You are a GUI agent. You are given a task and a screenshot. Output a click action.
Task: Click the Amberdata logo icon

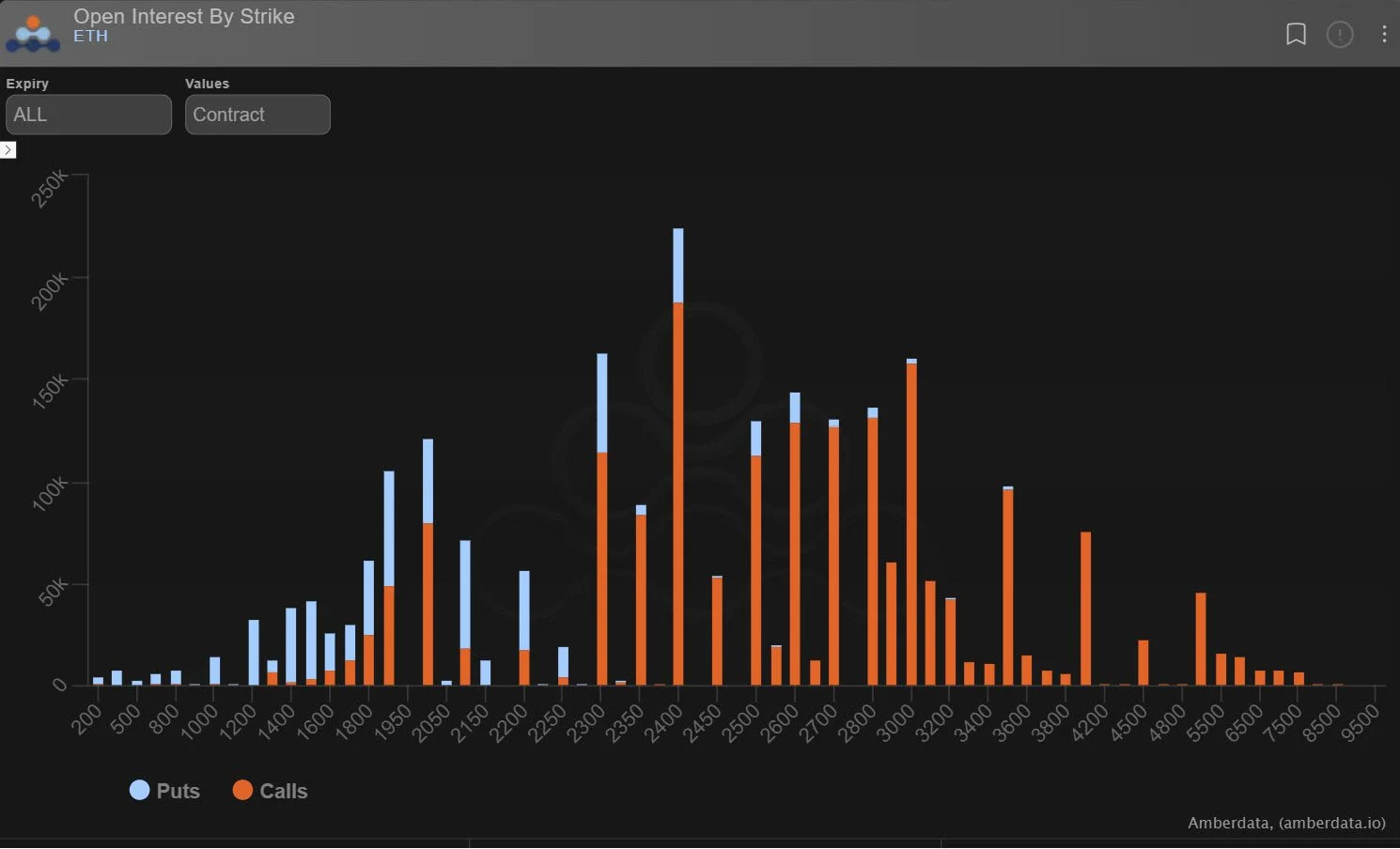coord(33,33)
